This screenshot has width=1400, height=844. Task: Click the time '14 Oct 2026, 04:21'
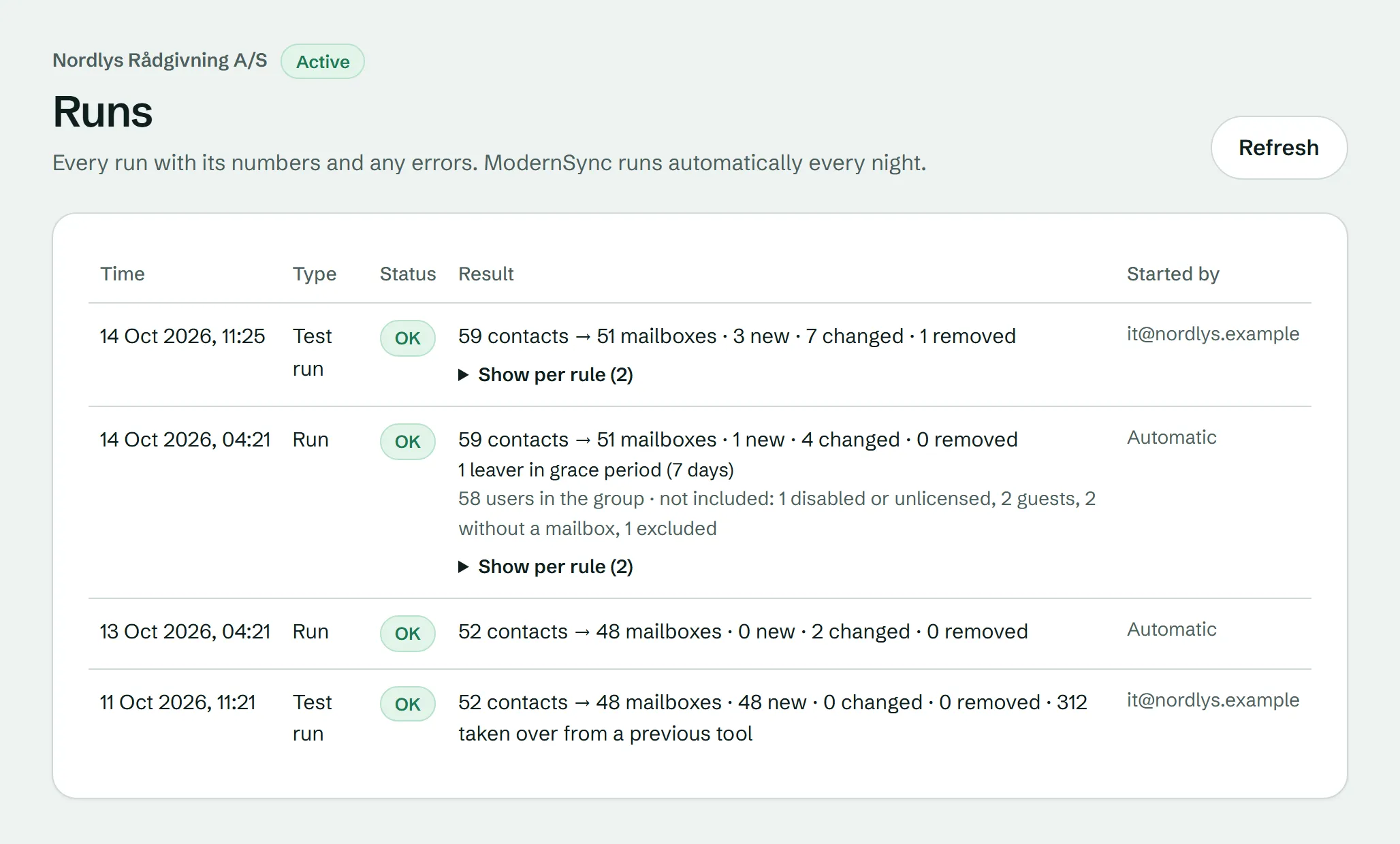pyautogui.click(x=185, y=440)
